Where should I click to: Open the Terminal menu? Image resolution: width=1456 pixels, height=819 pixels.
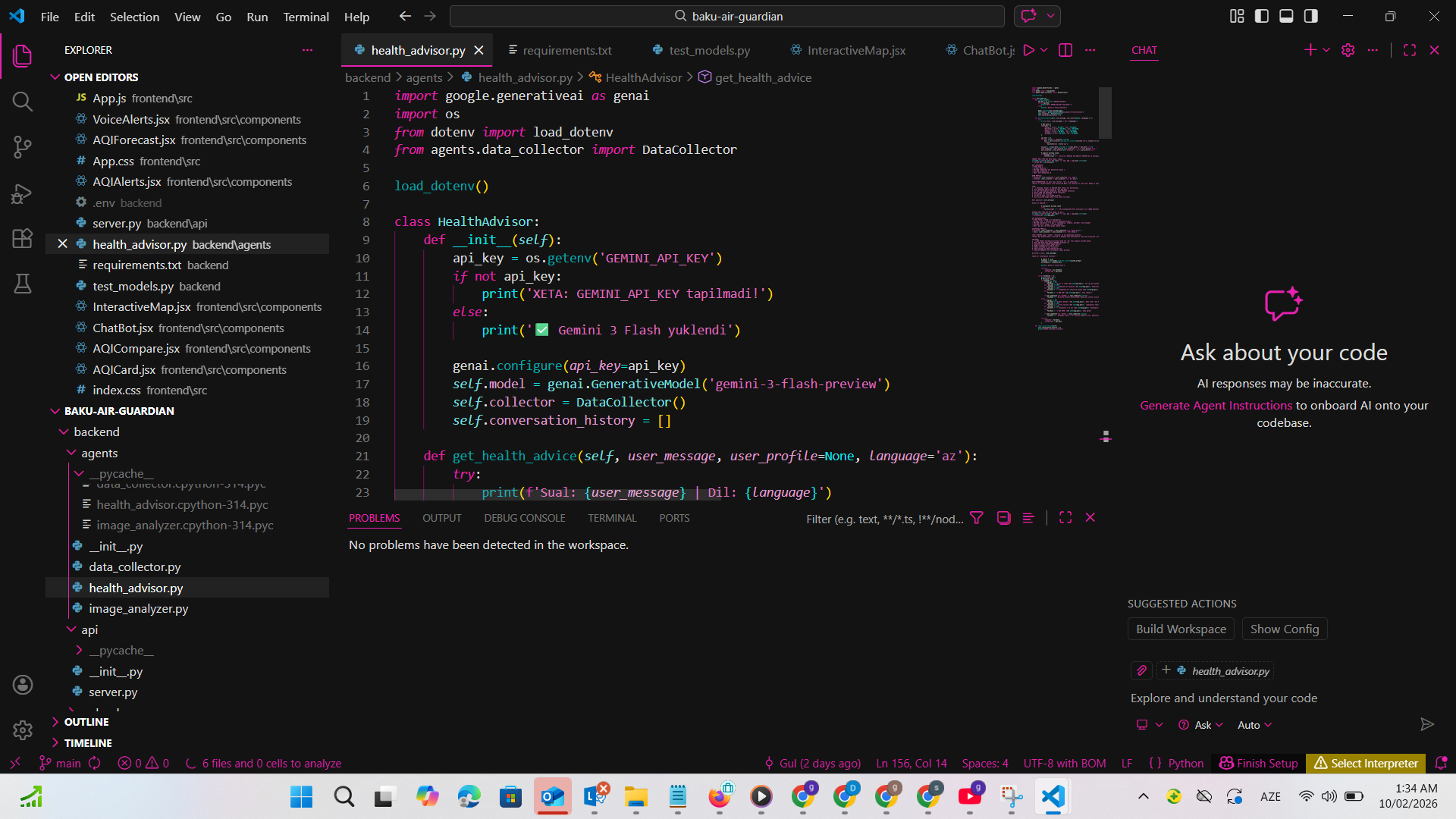(306, 16)
